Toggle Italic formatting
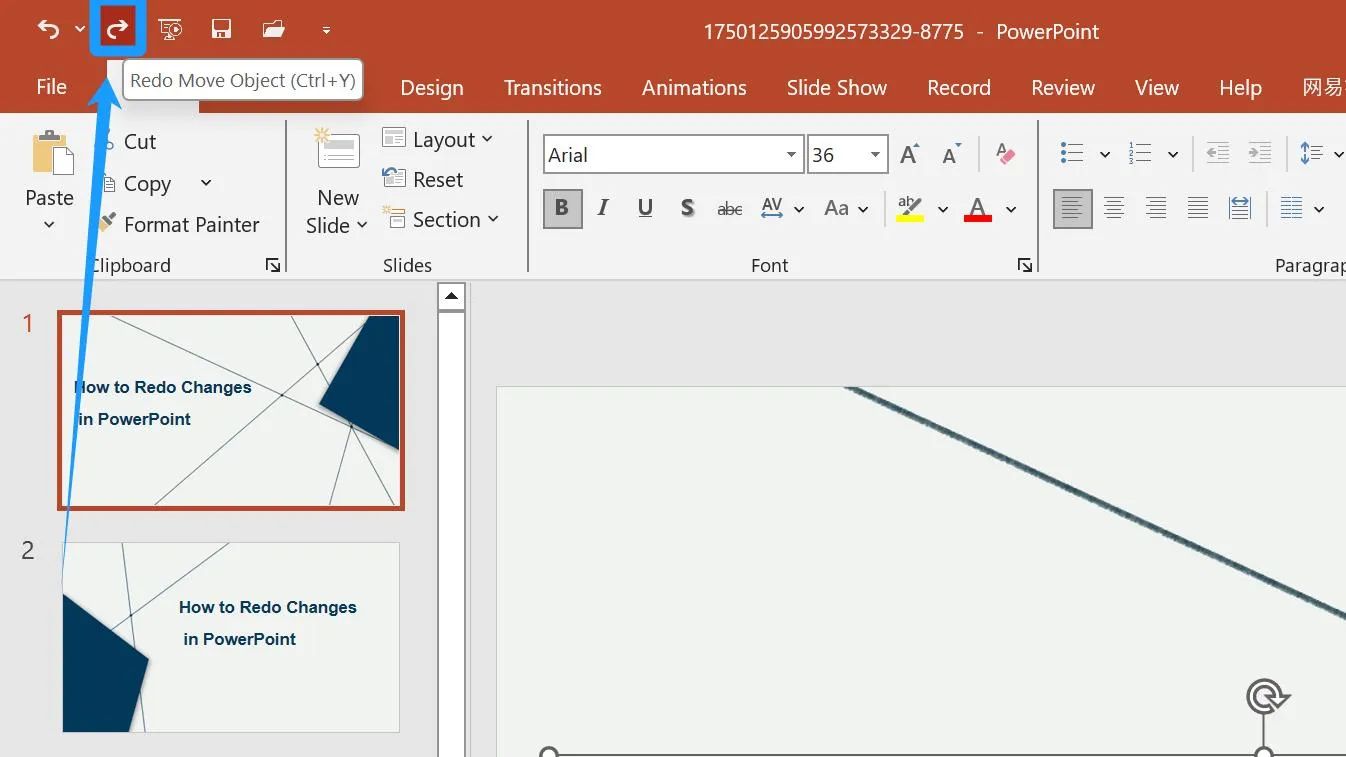1346x757 pixels. (603, 208)
